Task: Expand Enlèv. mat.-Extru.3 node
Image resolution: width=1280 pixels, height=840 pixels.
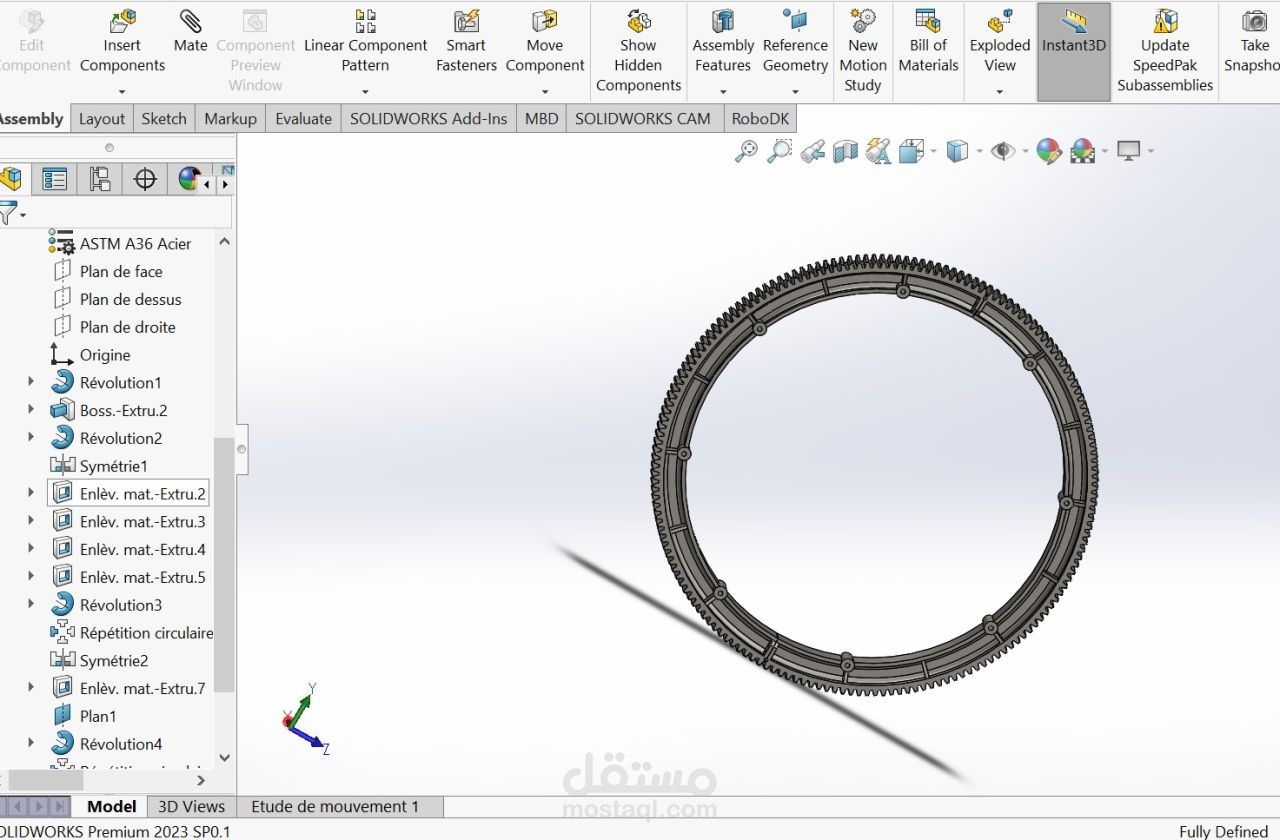Action: [x=31, y=521]
